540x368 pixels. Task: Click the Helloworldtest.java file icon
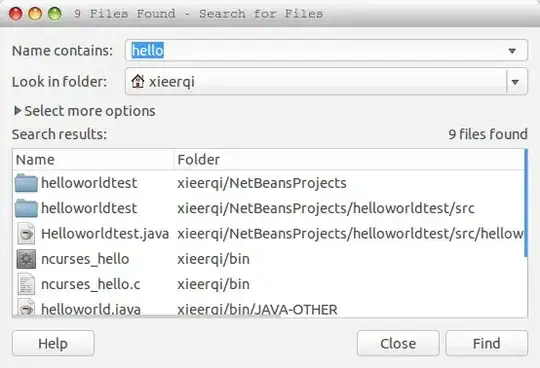coord(26,234)
